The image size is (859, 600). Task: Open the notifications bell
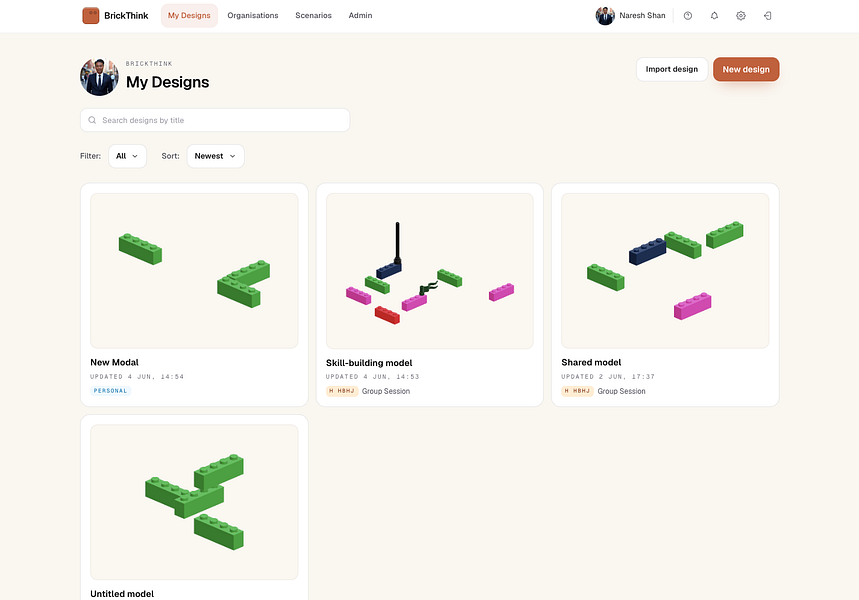[x=714, y=16]
